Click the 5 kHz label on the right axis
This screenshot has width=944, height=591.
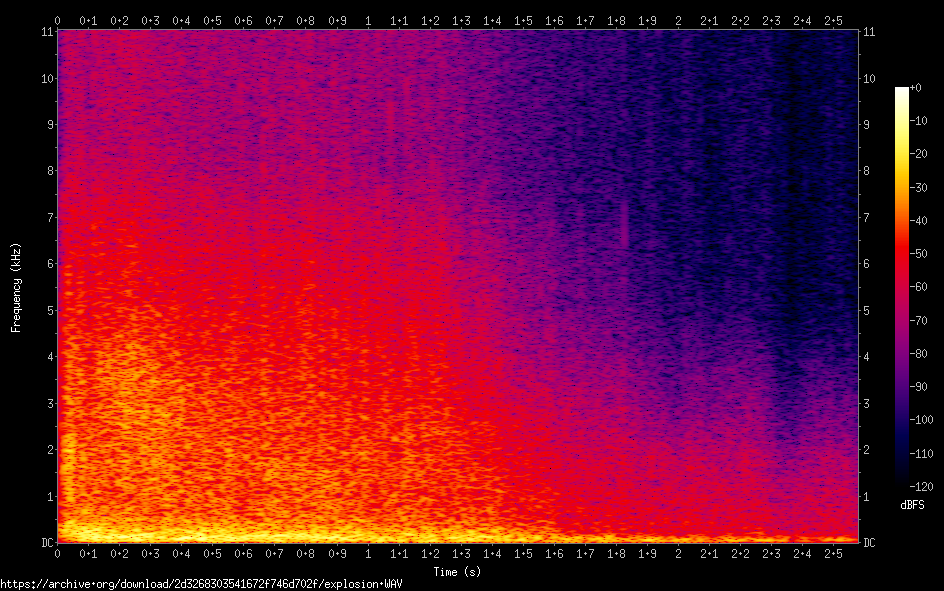[x=868, y=310]
